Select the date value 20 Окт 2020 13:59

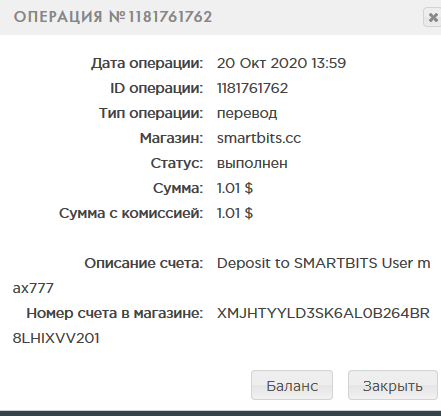point(281,63)
